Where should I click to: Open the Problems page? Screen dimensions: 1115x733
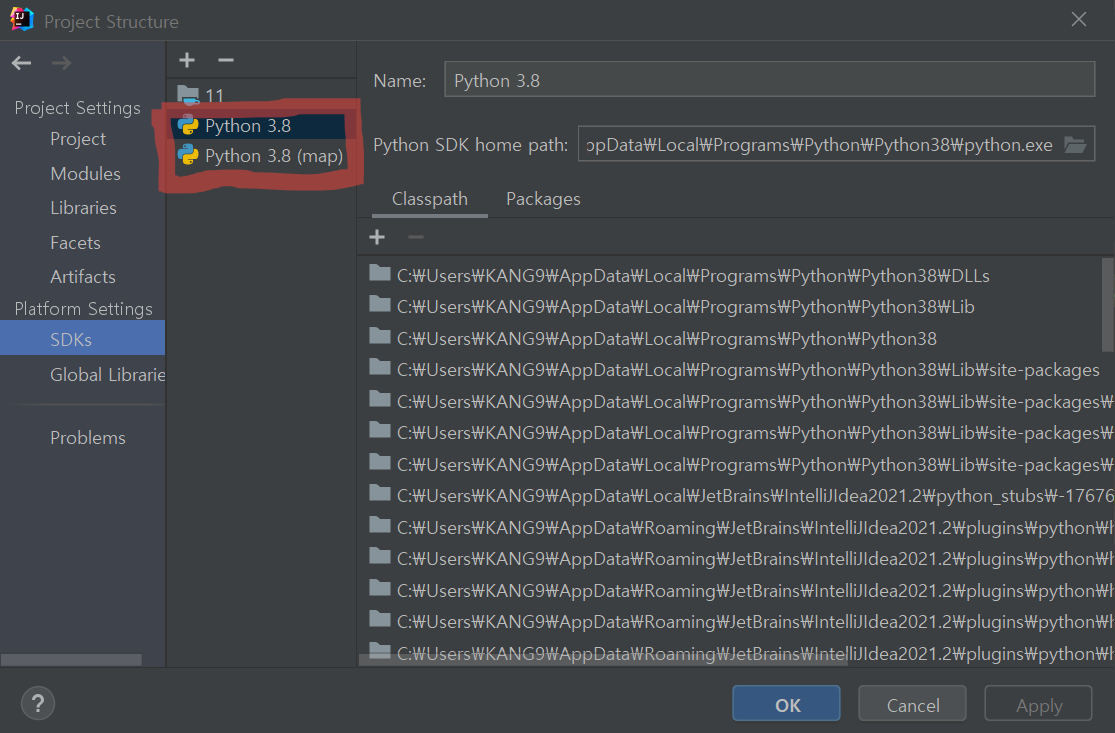(x=87, y=438)
